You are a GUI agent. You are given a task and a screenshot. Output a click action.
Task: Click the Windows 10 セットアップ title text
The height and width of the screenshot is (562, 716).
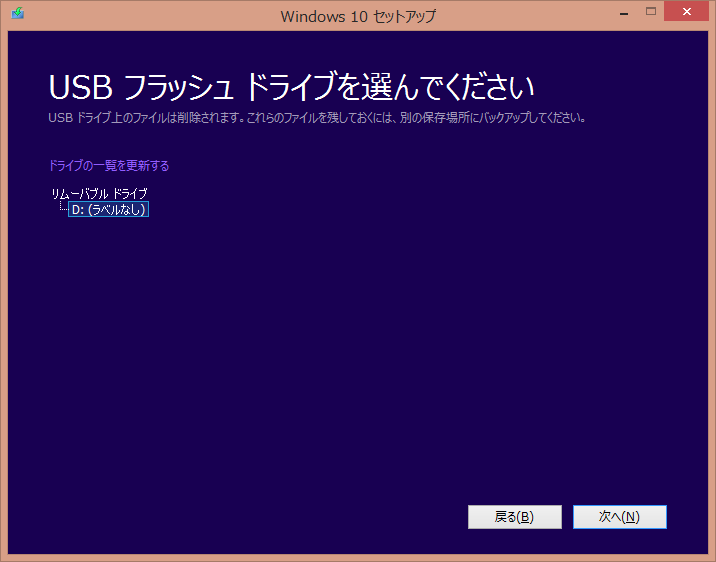click(358, 16)
